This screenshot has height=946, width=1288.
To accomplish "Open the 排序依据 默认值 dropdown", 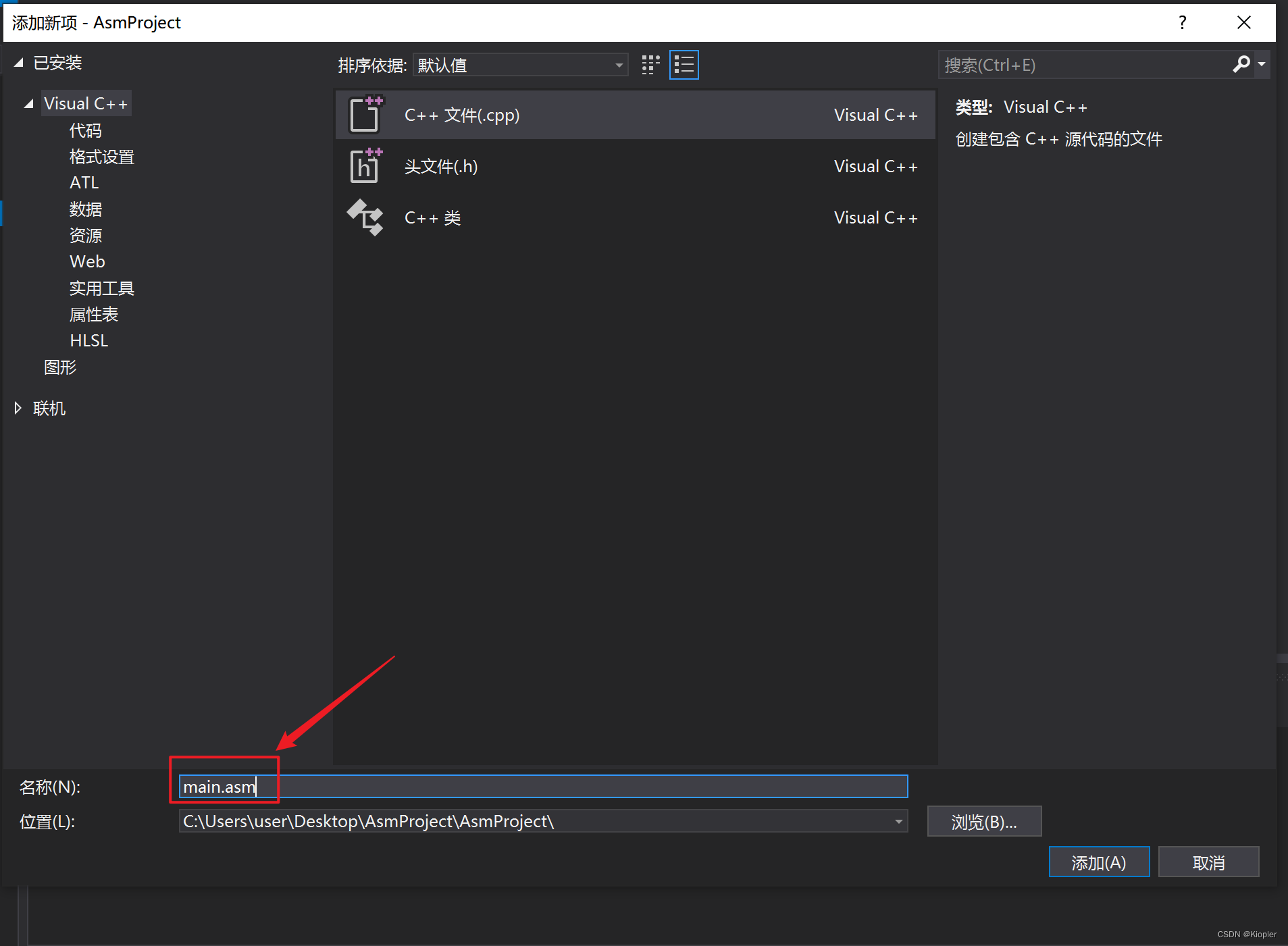I will (521, 65).
